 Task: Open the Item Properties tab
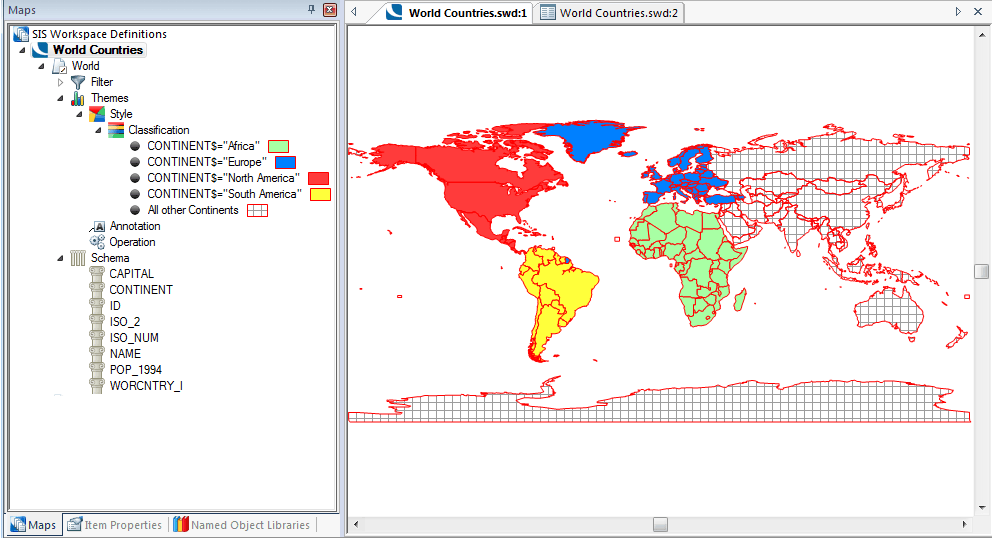pos(114,525)
